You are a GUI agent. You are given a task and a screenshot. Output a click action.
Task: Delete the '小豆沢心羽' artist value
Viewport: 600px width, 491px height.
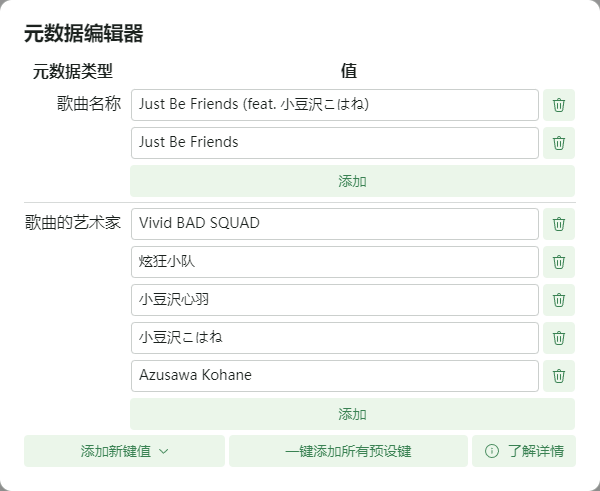559,300
